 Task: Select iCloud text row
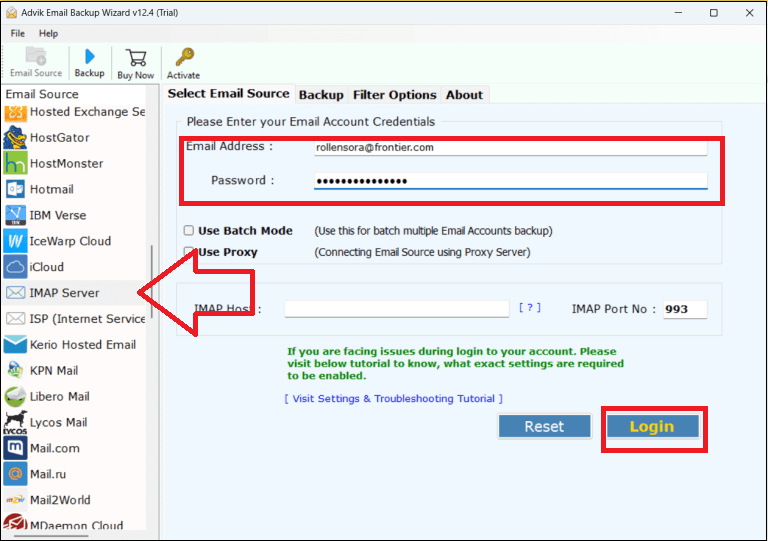[x=47, y=267]
